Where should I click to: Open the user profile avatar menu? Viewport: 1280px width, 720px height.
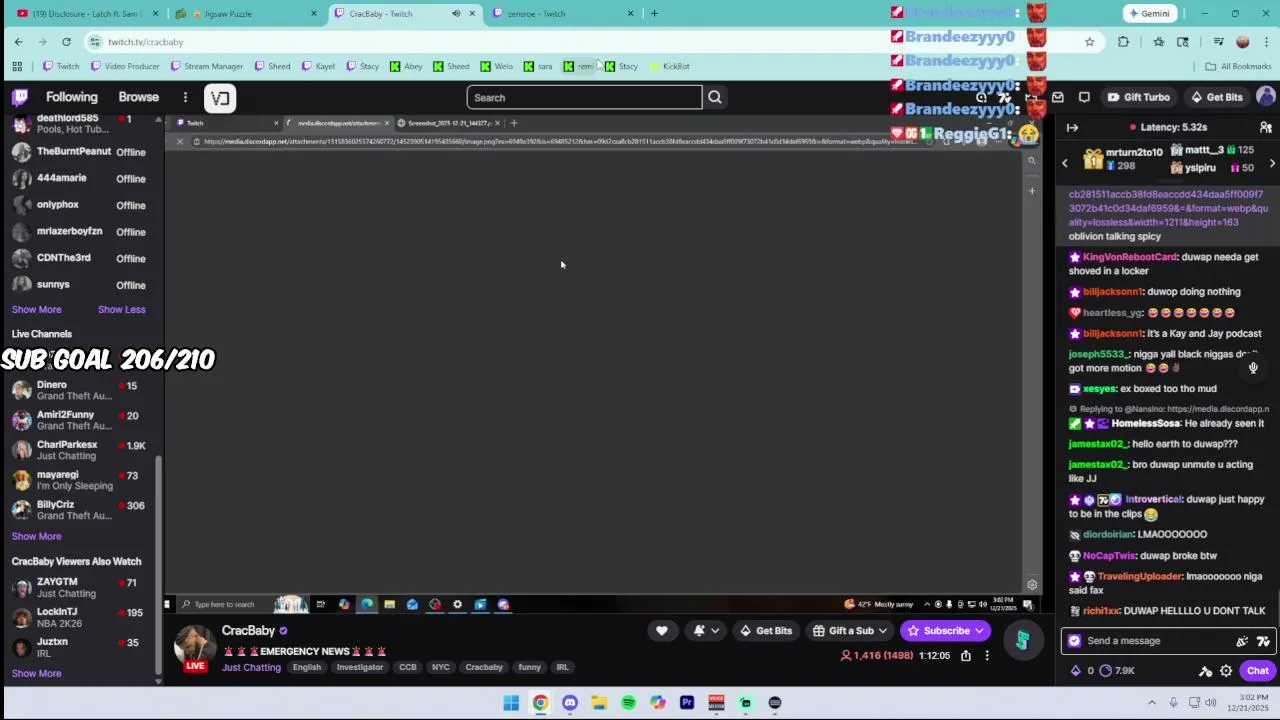click(1266, 97)
